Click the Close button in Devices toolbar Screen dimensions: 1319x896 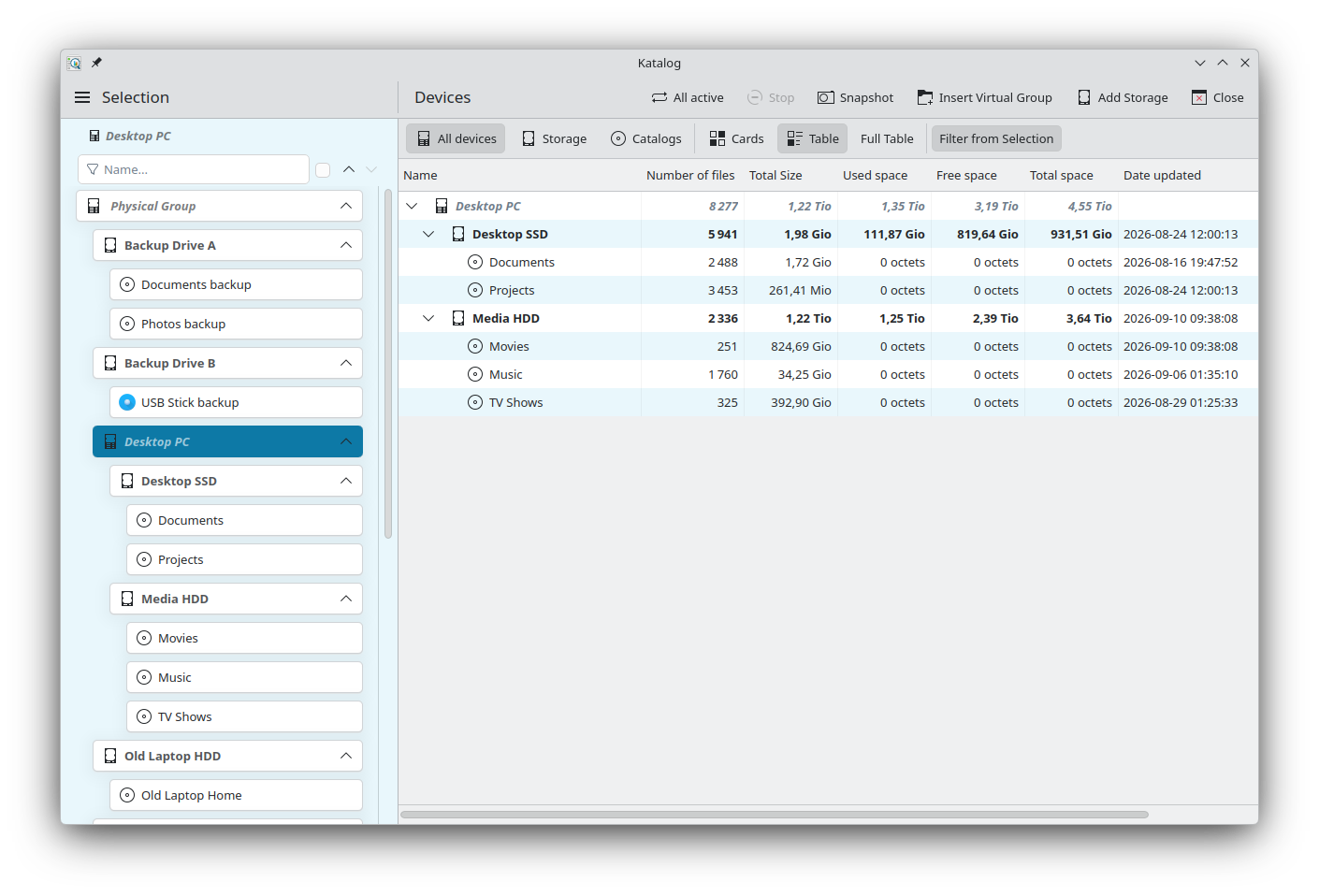click(x=1218, y=97)
